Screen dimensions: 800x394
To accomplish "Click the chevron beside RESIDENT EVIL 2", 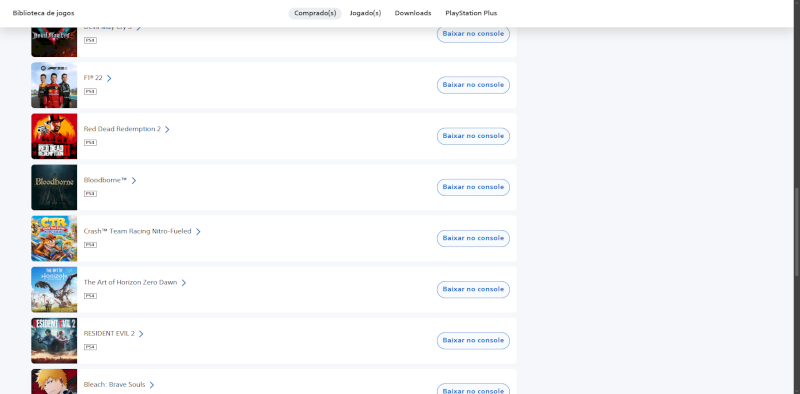I will tap(141, 333).
